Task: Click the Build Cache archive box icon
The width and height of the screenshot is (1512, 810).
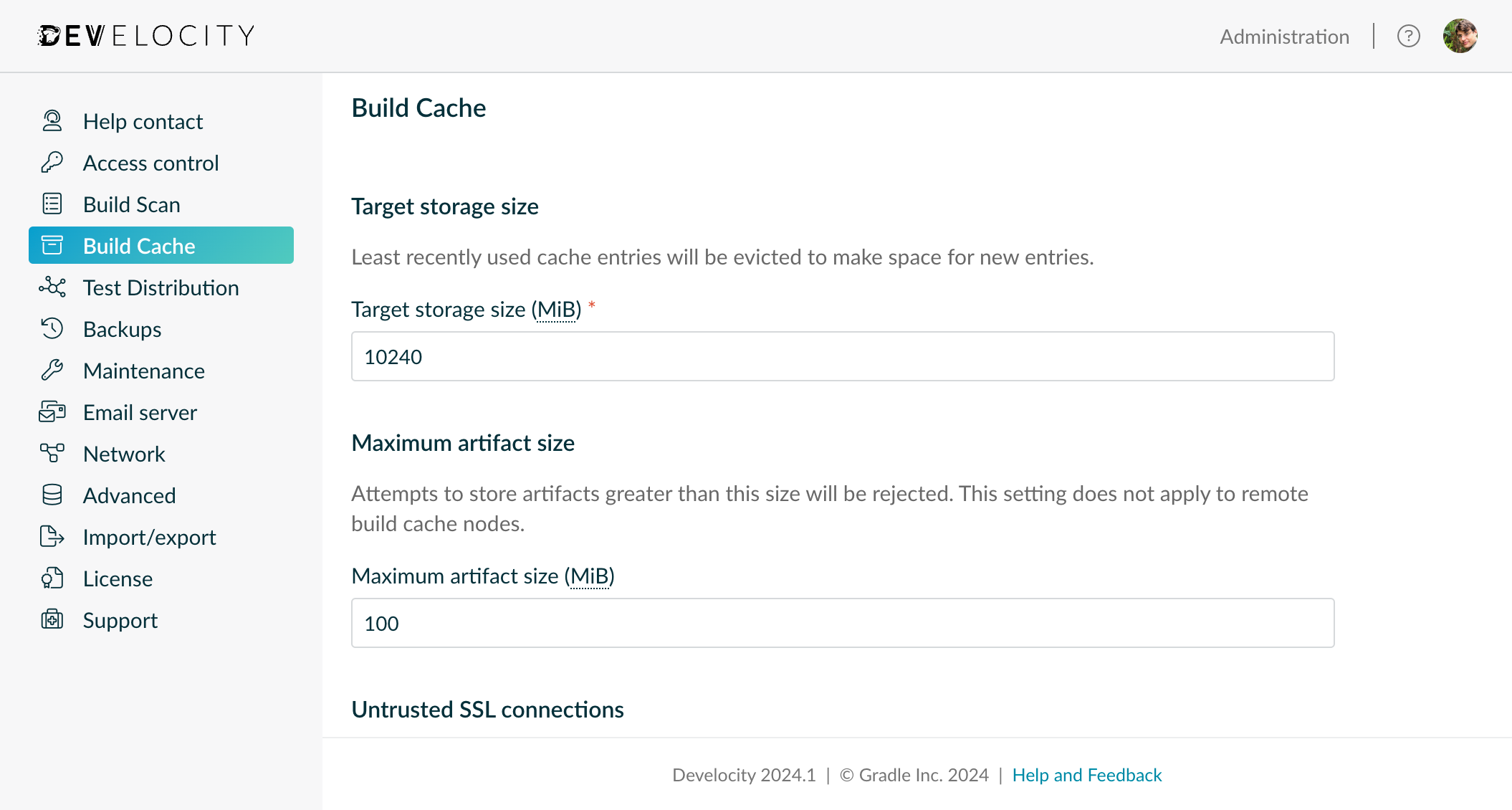Action: (x=52, y=246)
